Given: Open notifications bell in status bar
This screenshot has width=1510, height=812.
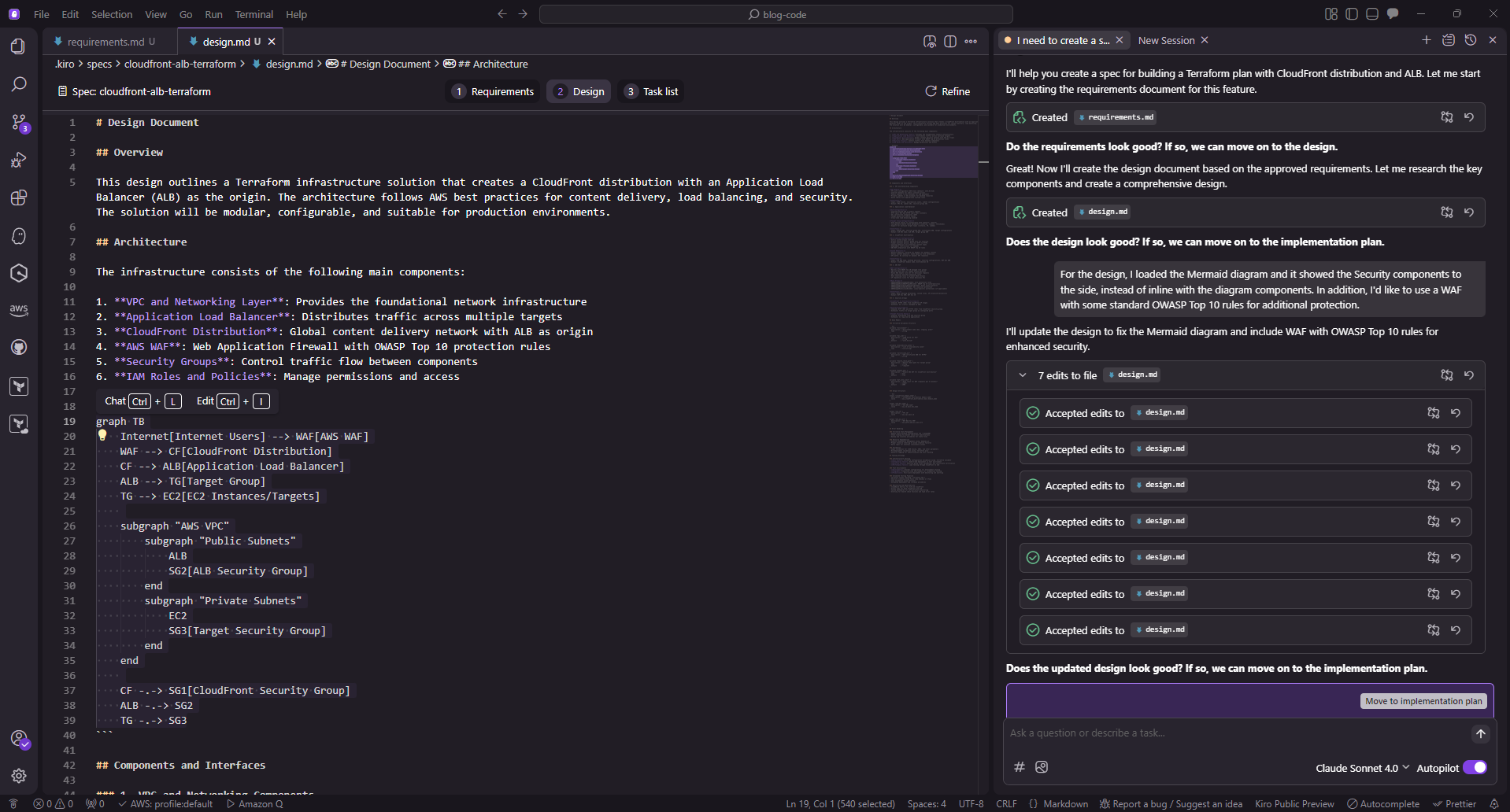Looking at the screenshot, I should coord(1494,804).
